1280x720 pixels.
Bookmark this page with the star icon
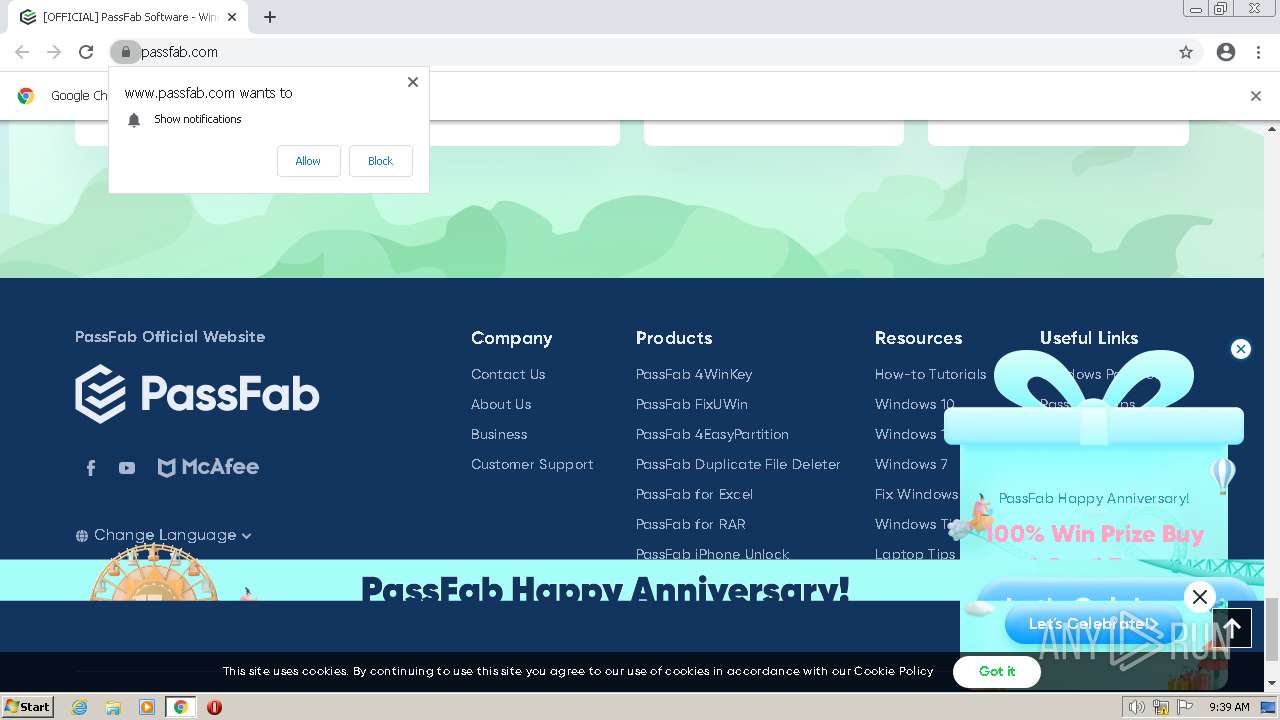tap(1186, 52)
